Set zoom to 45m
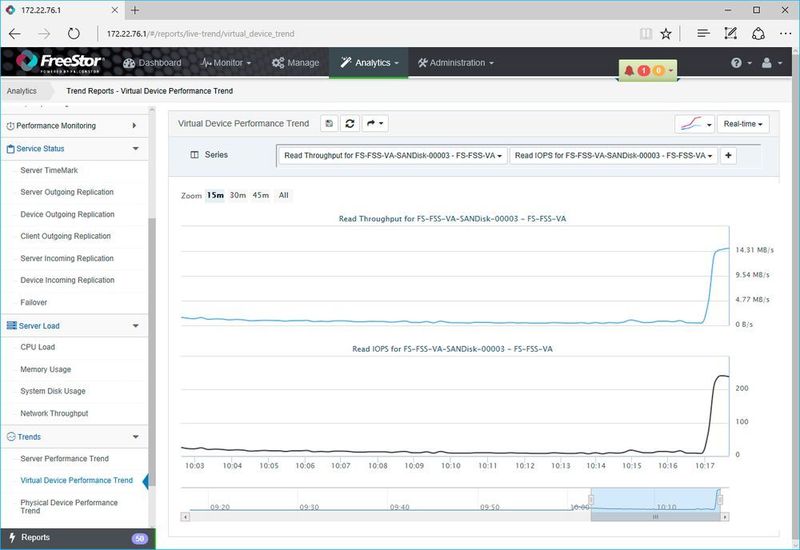 [261, 195]
